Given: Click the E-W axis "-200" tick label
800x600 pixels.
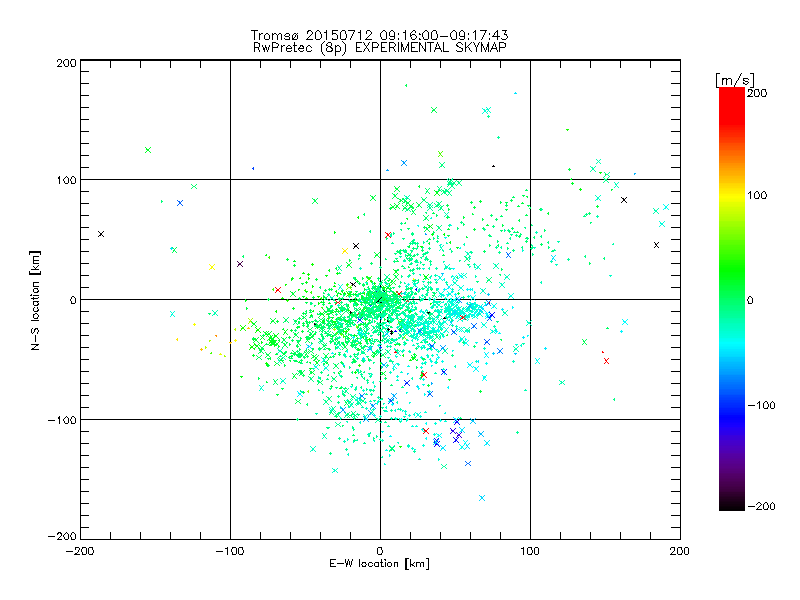Looking at the screenshot, I should (80, 551).
